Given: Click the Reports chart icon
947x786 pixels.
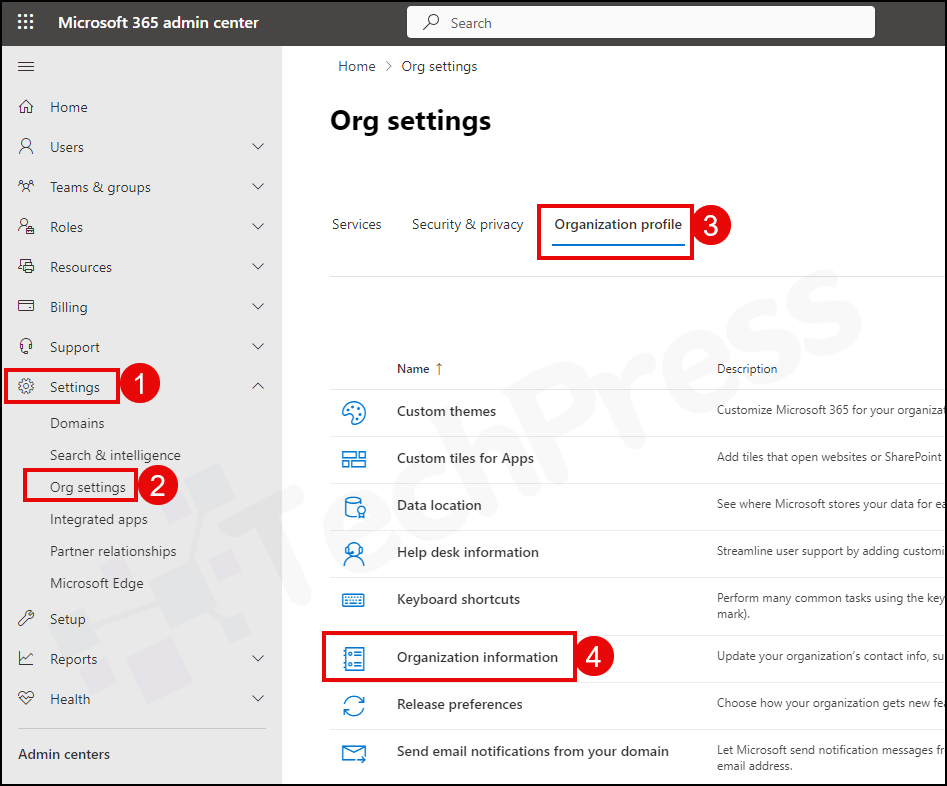Looking at the screenshot, I should click(x=26, y=659).
